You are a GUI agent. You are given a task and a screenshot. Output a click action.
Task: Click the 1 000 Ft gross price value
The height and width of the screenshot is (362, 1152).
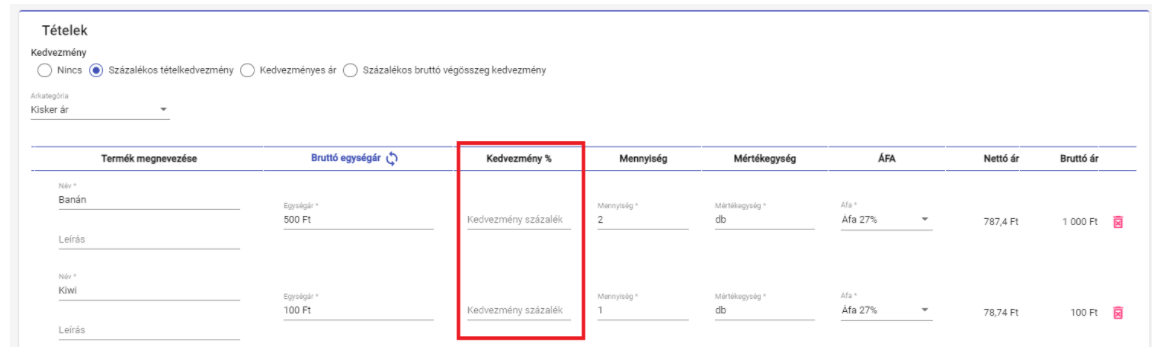1079,222
